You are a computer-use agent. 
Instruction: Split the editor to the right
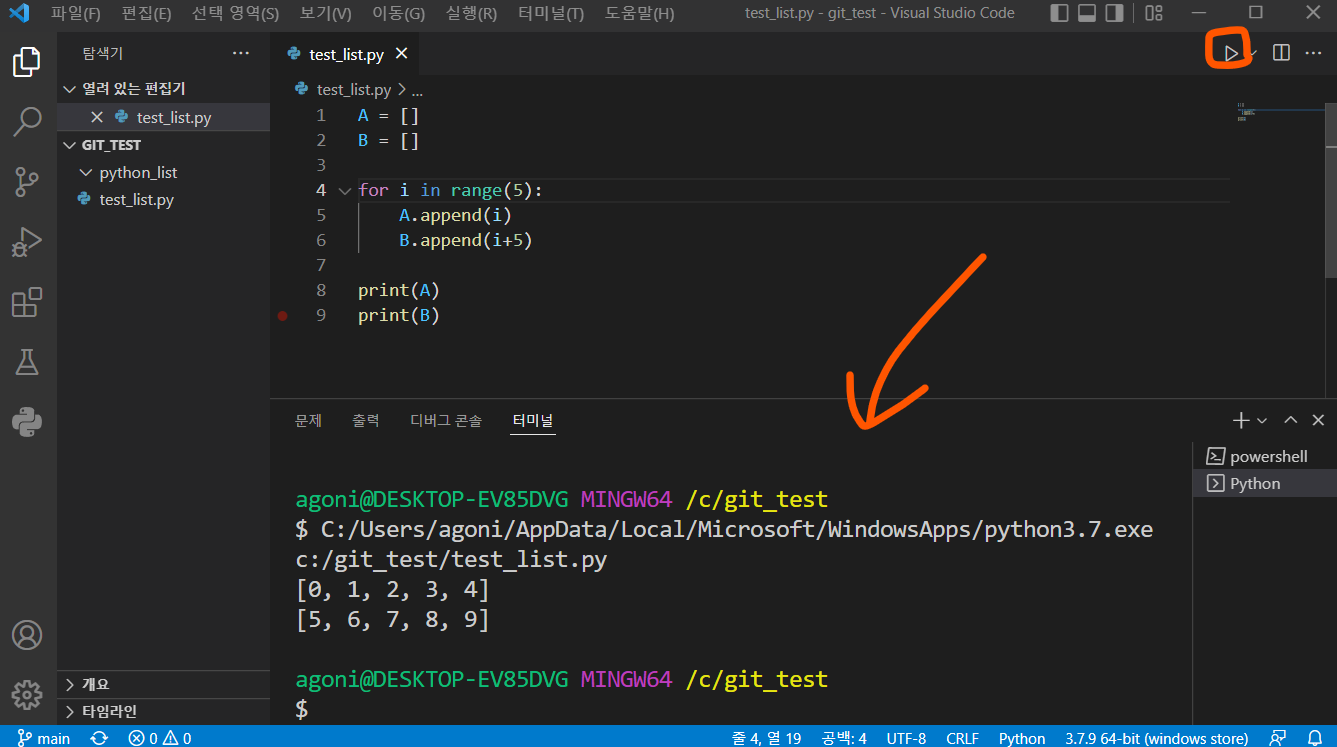point(1281,53)
